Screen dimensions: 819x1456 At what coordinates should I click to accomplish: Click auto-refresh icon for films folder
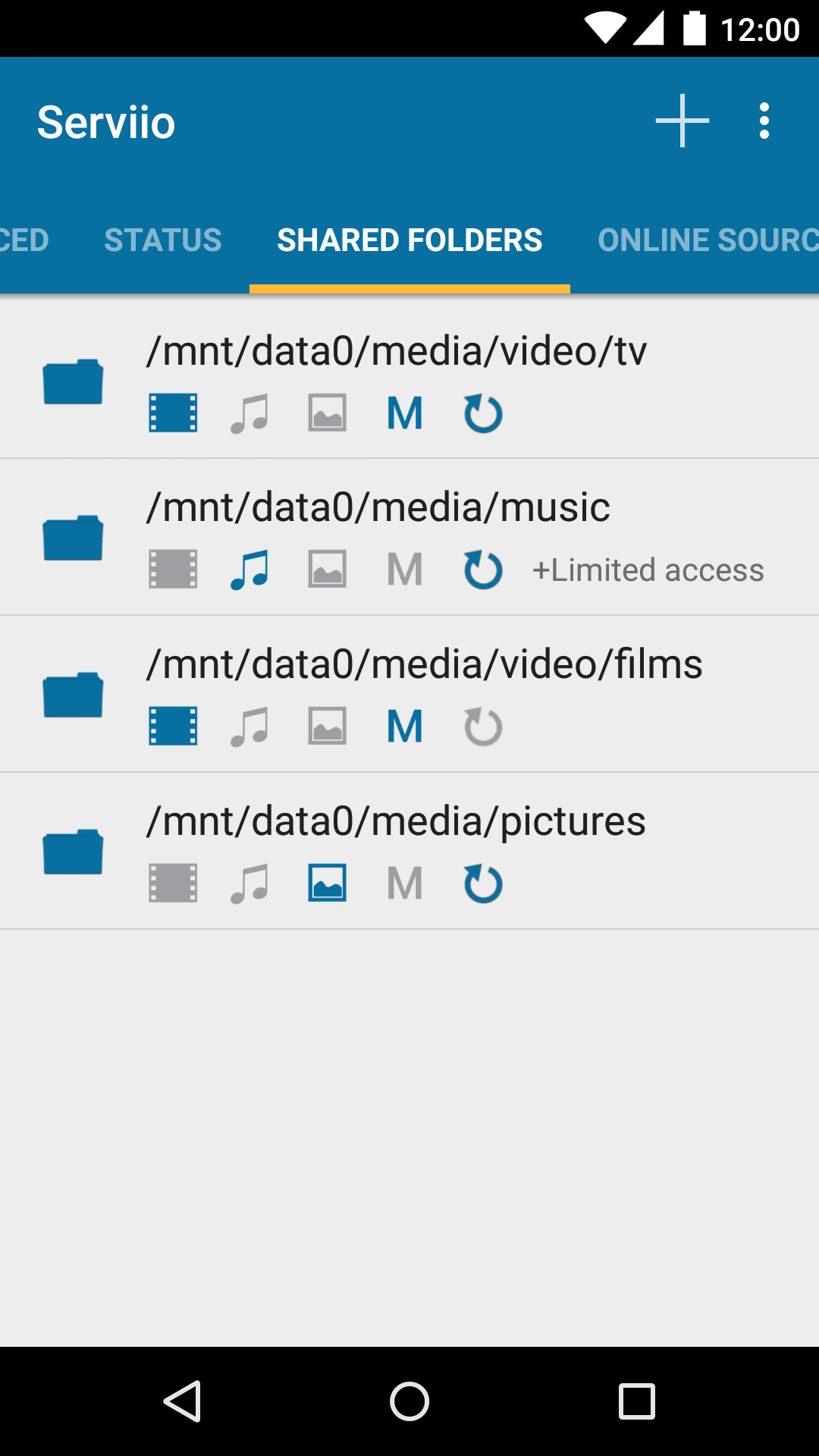483,727
